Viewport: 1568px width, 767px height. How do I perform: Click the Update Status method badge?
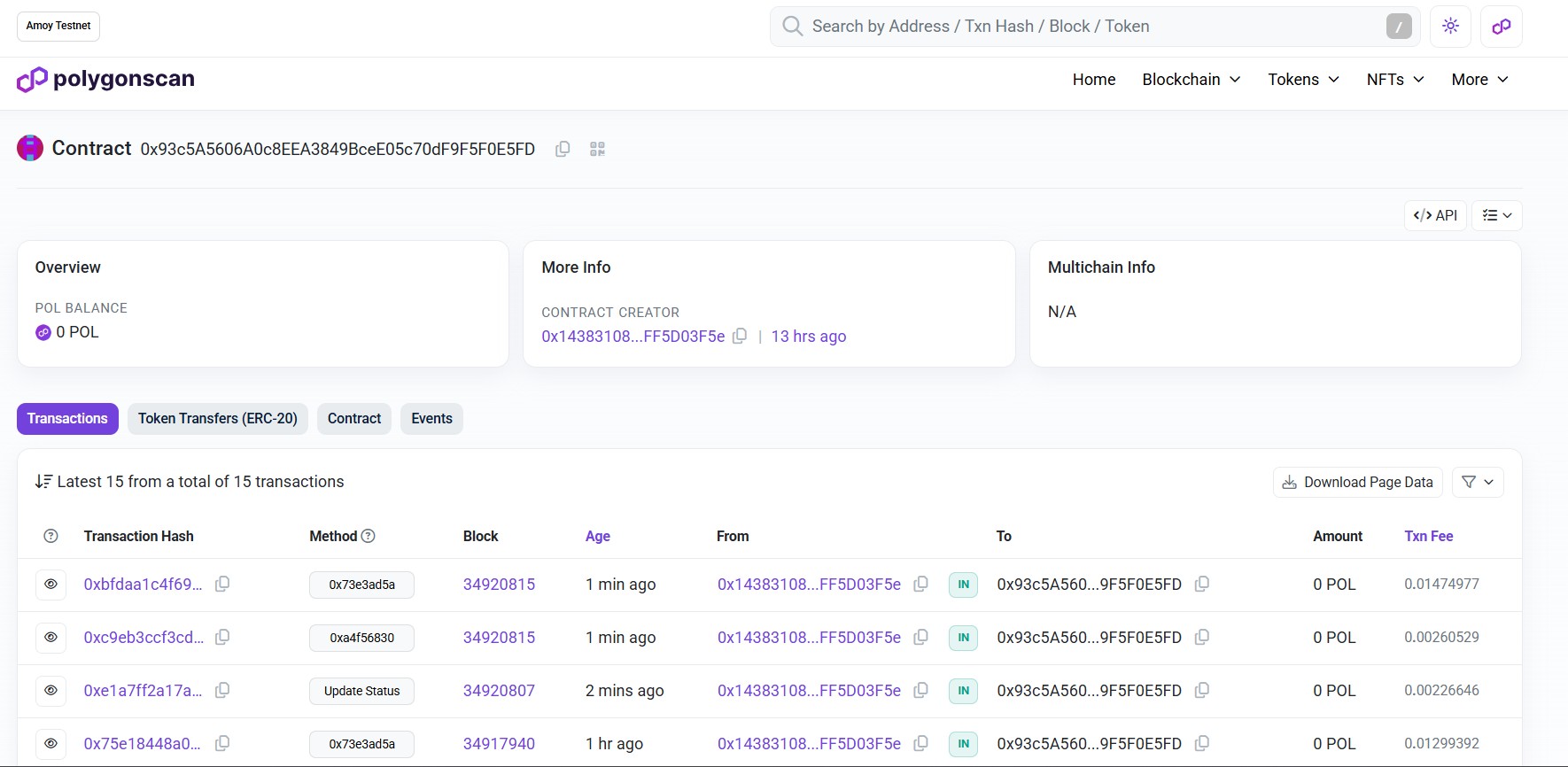[361, 691]
